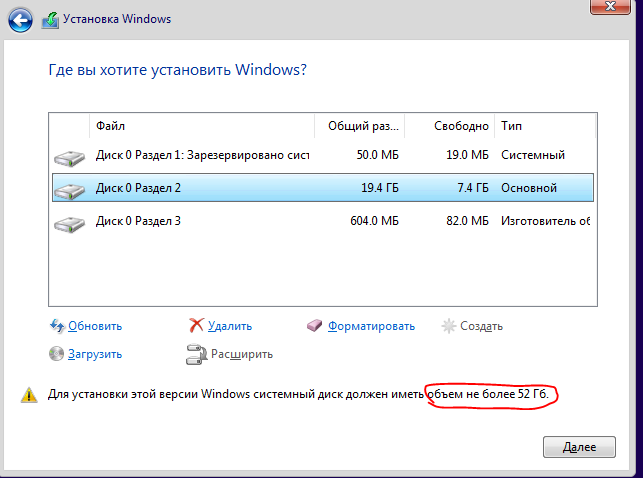The width and height of the screenshot is (643, 478).
Task: Click the drive icon for Диск 0 Раздел 2
Action: click(x=69, y=191)
